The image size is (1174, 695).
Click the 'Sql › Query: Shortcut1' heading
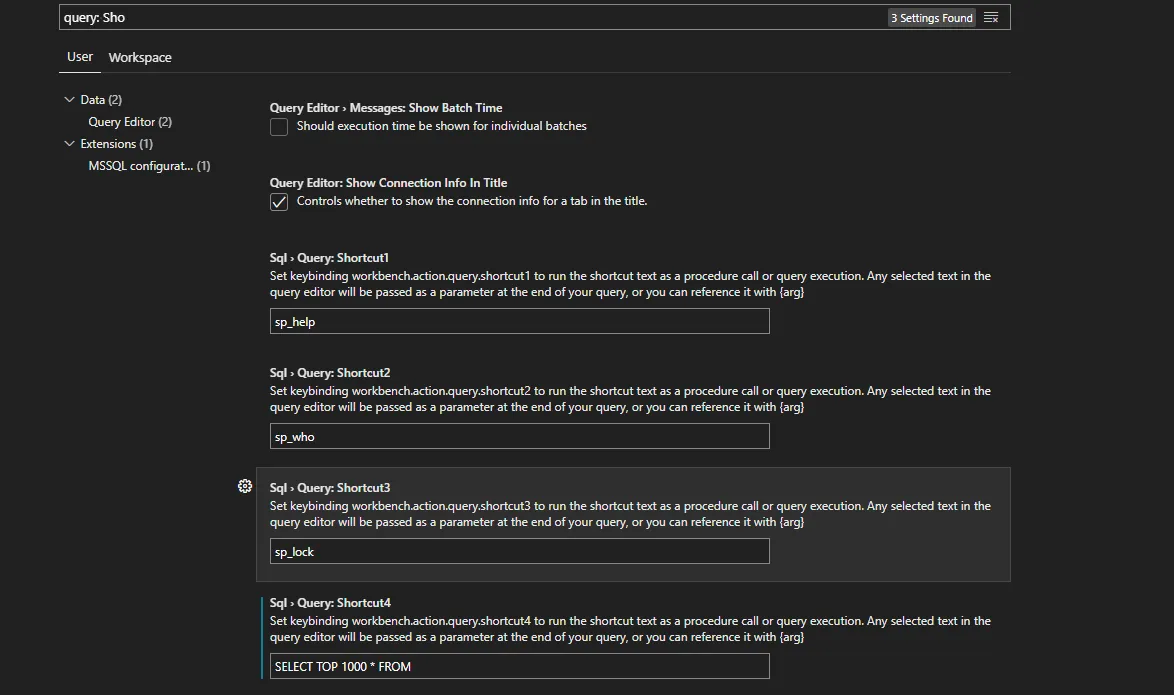click(x=329, y=258)
